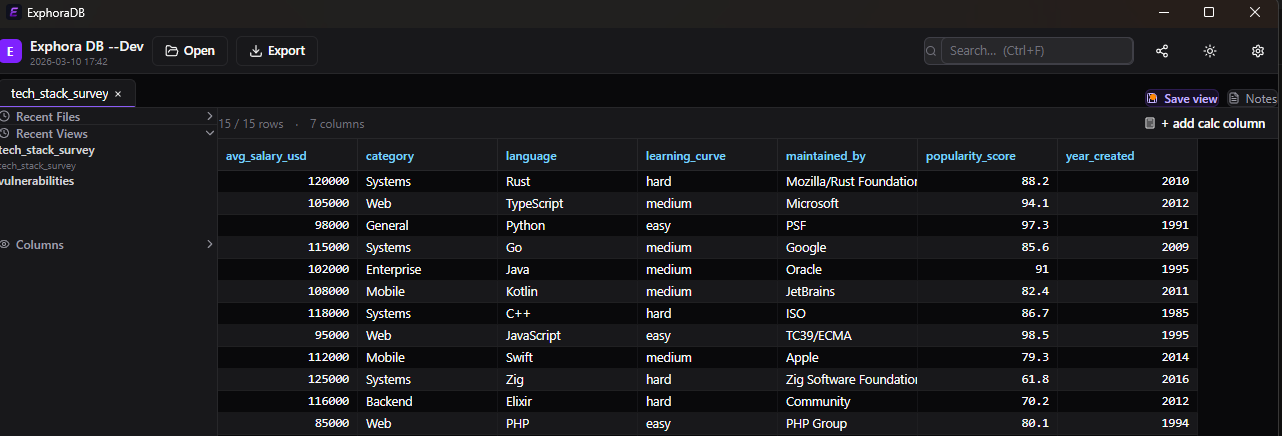The width and height of the screenshot is (1282, 436).
Task: Toggle the light/dark theme sun icon
Action: pos(1210,51)
